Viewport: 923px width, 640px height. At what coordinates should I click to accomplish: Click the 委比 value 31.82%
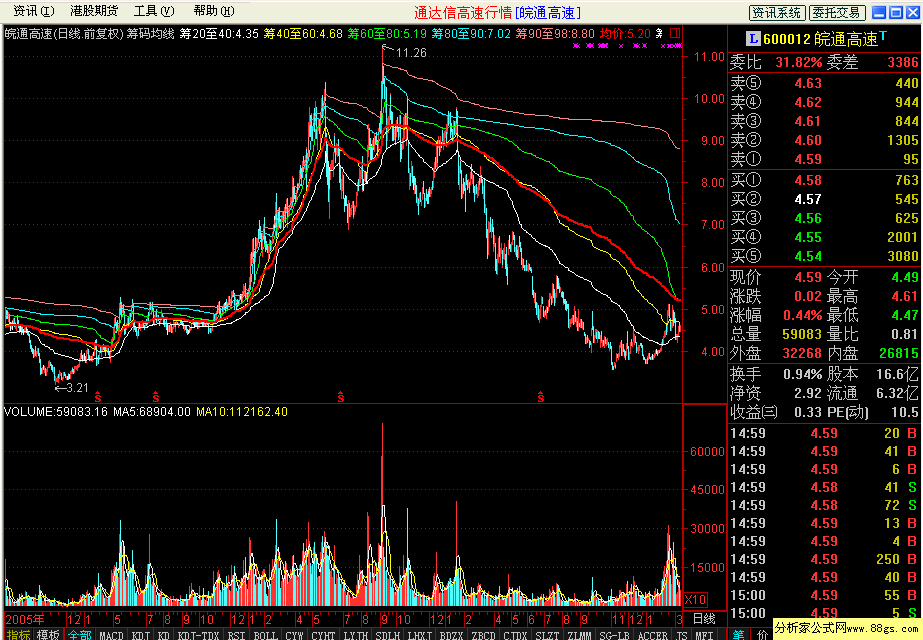tap(799, 62)
